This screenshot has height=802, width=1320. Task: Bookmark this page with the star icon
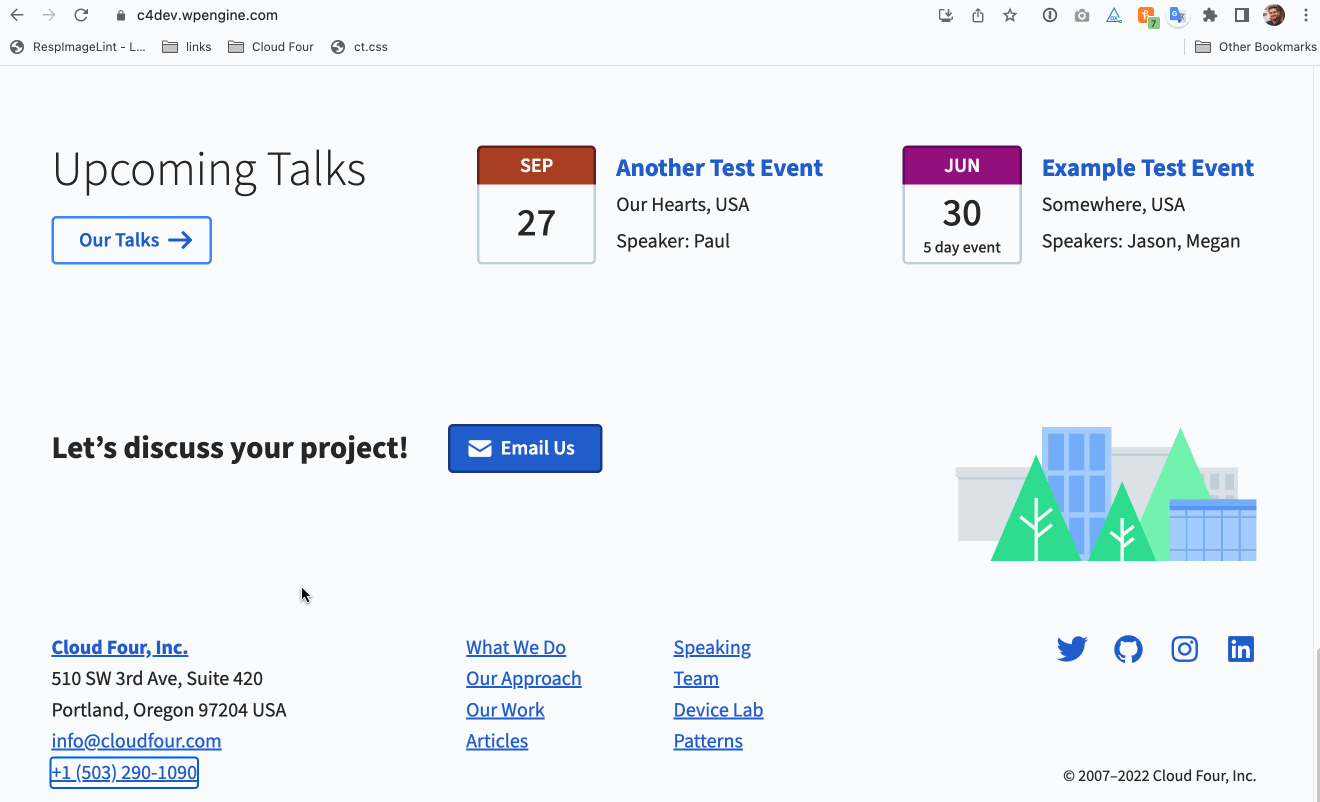[1010, 15]
